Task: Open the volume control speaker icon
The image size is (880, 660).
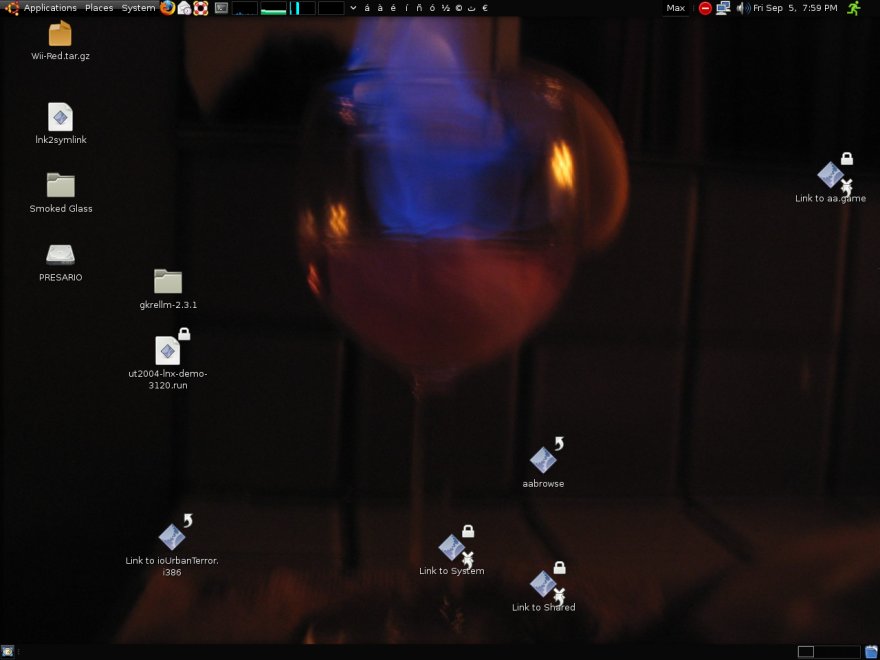Action: pyautogui.click(x=742, y=8)
